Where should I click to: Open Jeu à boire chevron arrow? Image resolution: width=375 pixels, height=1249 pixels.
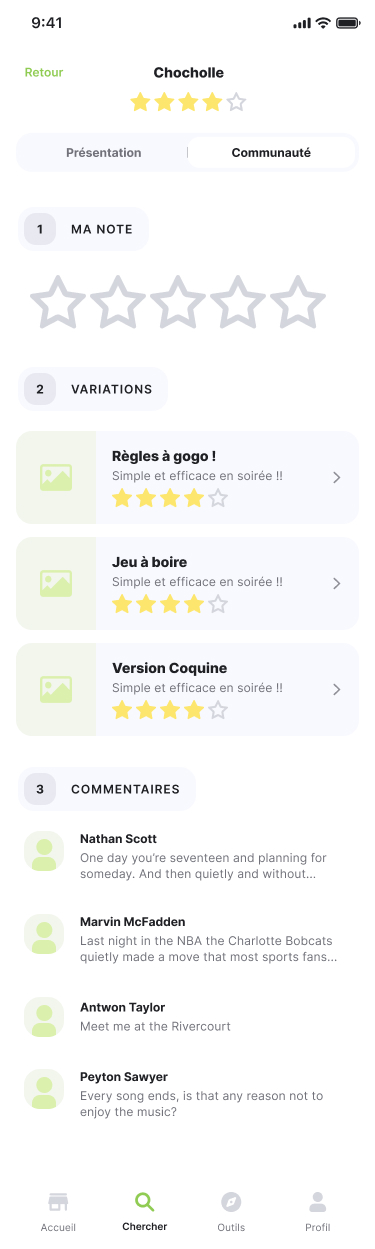[337, 583]
